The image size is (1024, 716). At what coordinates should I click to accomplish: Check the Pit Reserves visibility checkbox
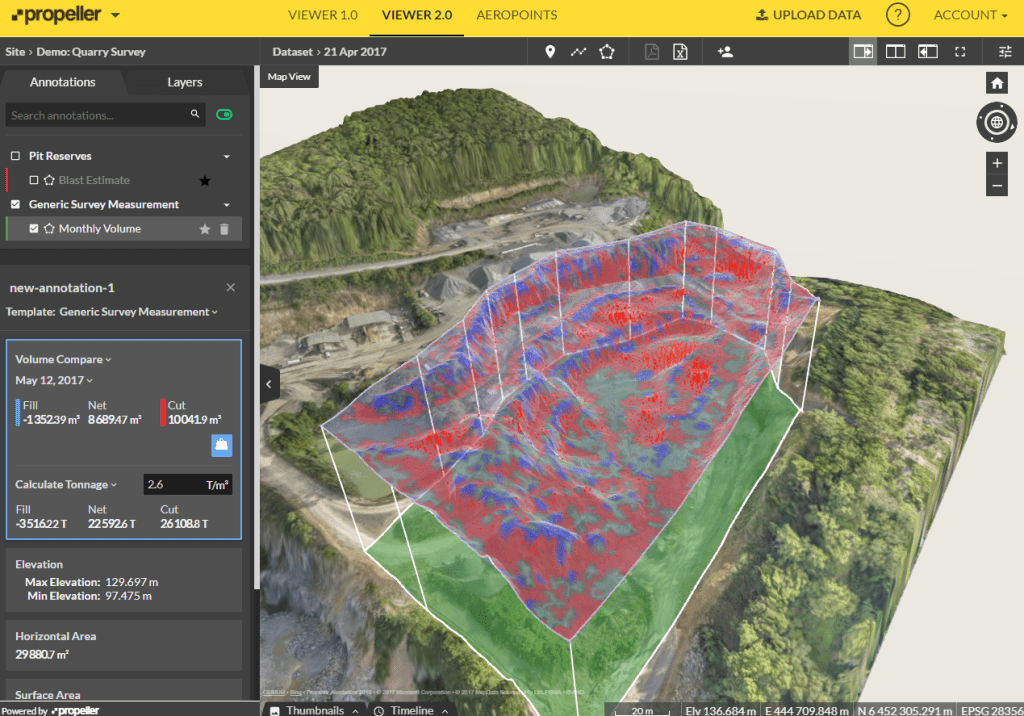click(14, 156)
